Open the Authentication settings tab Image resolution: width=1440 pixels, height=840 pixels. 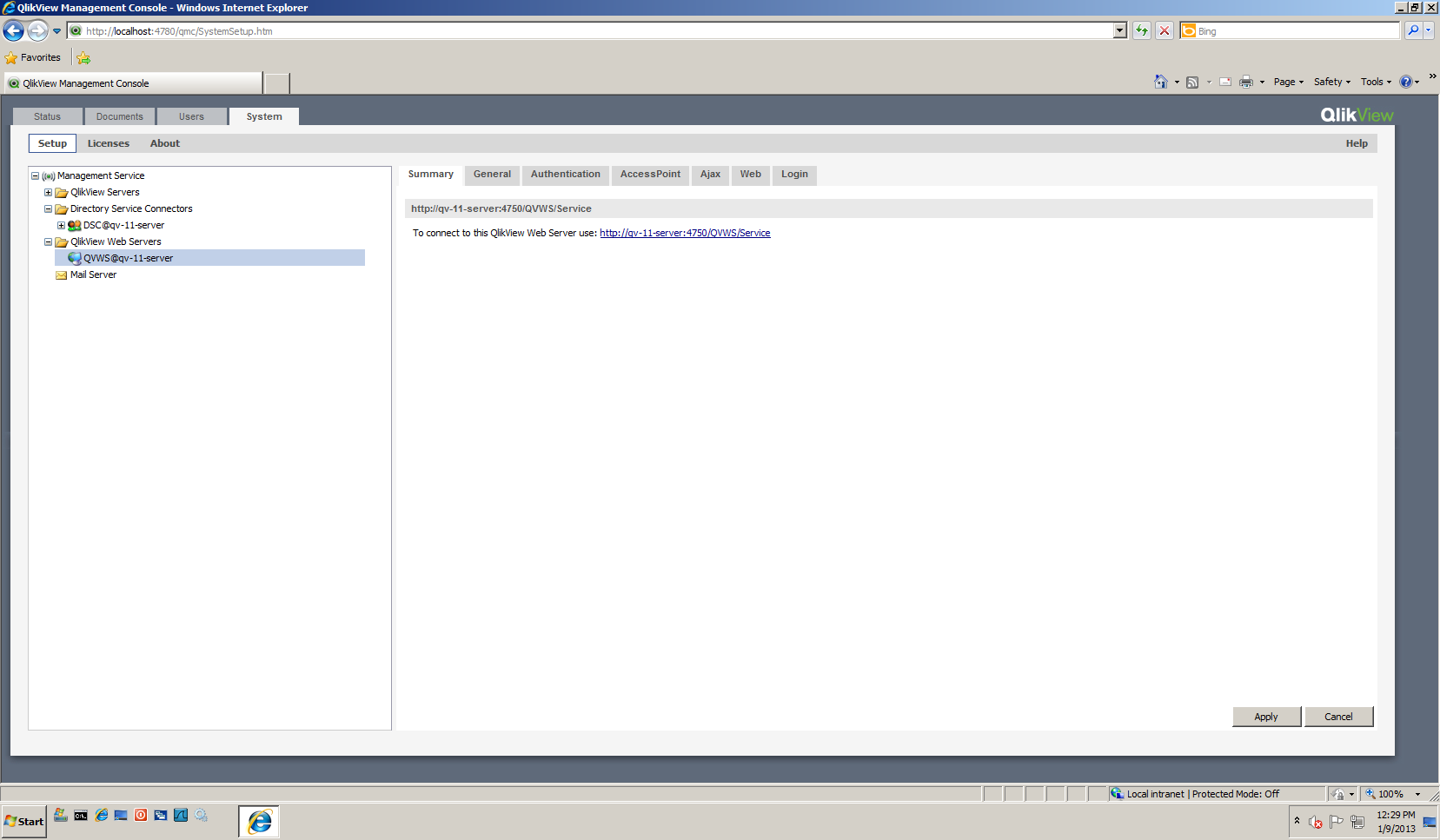[x=566, y=175]
